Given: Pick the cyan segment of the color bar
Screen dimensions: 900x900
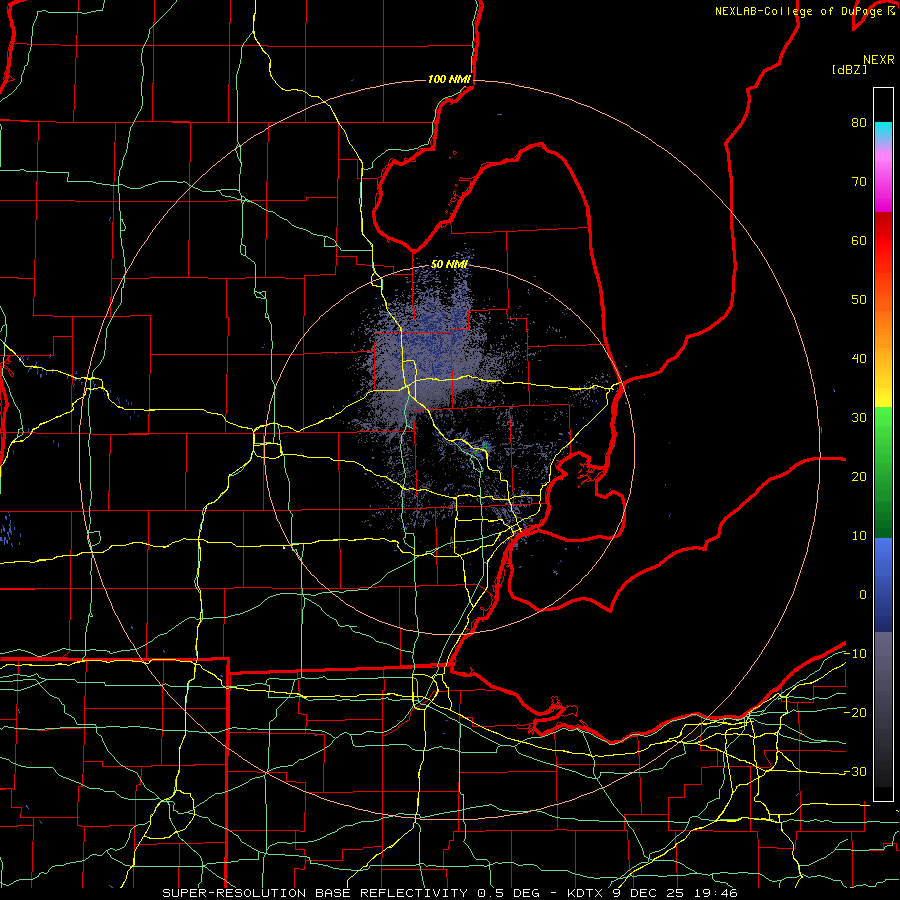Looking at the screenshot, I should click(883, 131).
